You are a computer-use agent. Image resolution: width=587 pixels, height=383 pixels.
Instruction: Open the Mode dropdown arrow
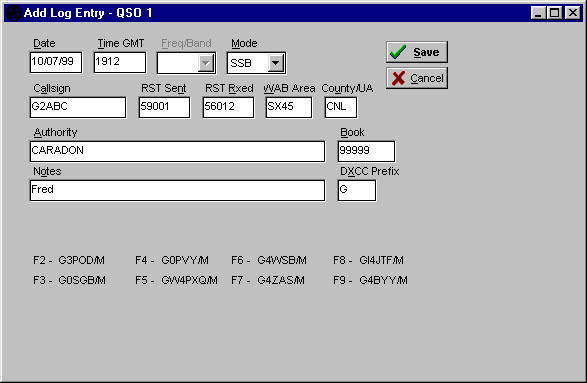tap(276, 63)
